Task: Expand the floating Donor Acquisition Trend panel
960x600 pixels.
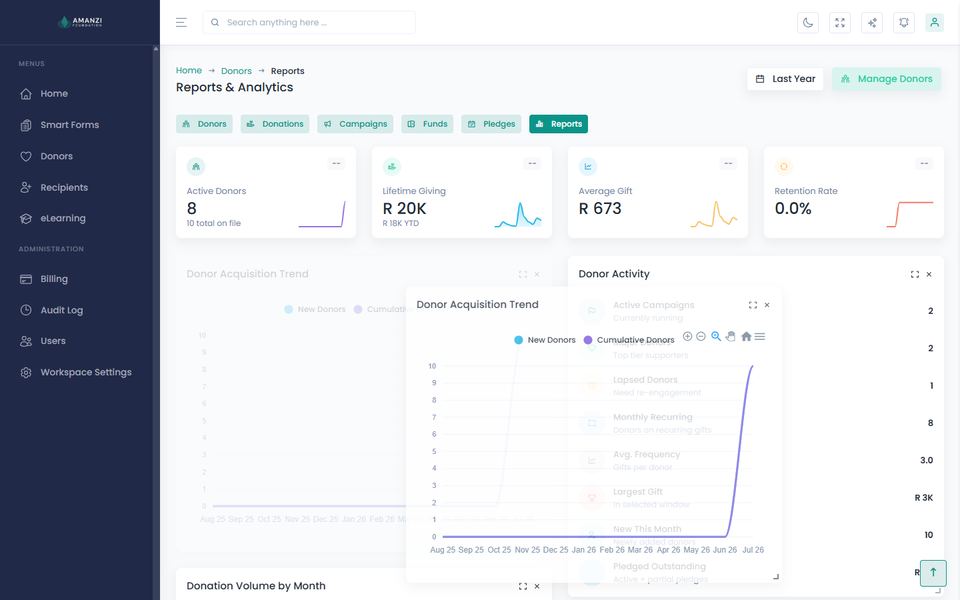Action: point(752,305)
